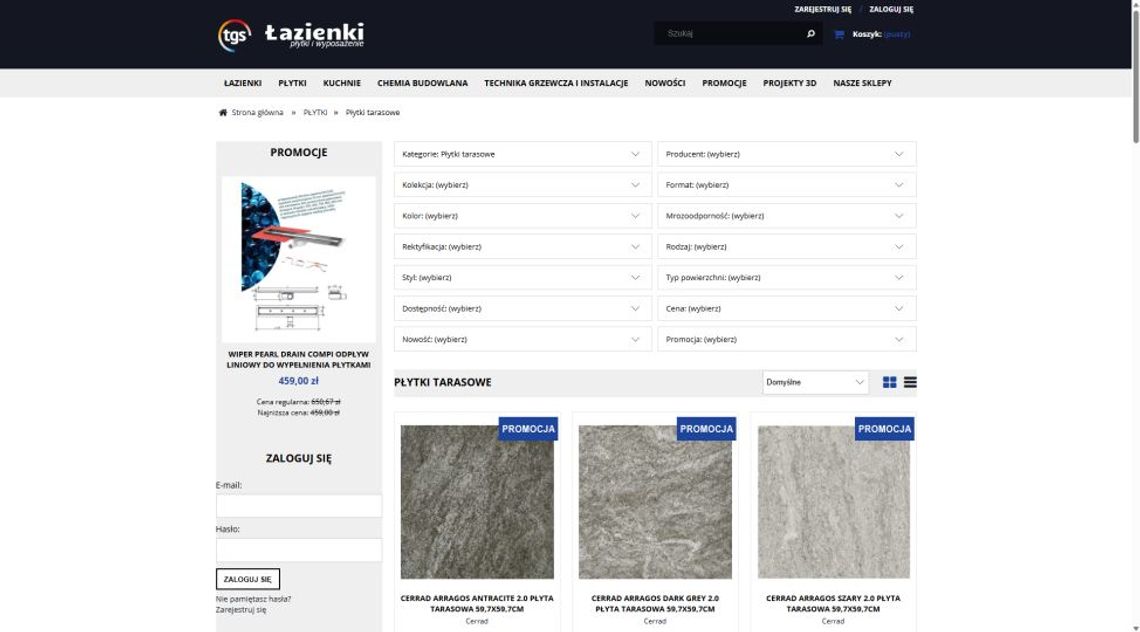Viewport: 1140px width, 632px height.
Task: Expand the Producent filter dropdown
Action: pyautogui.click(x=786, y=154)
